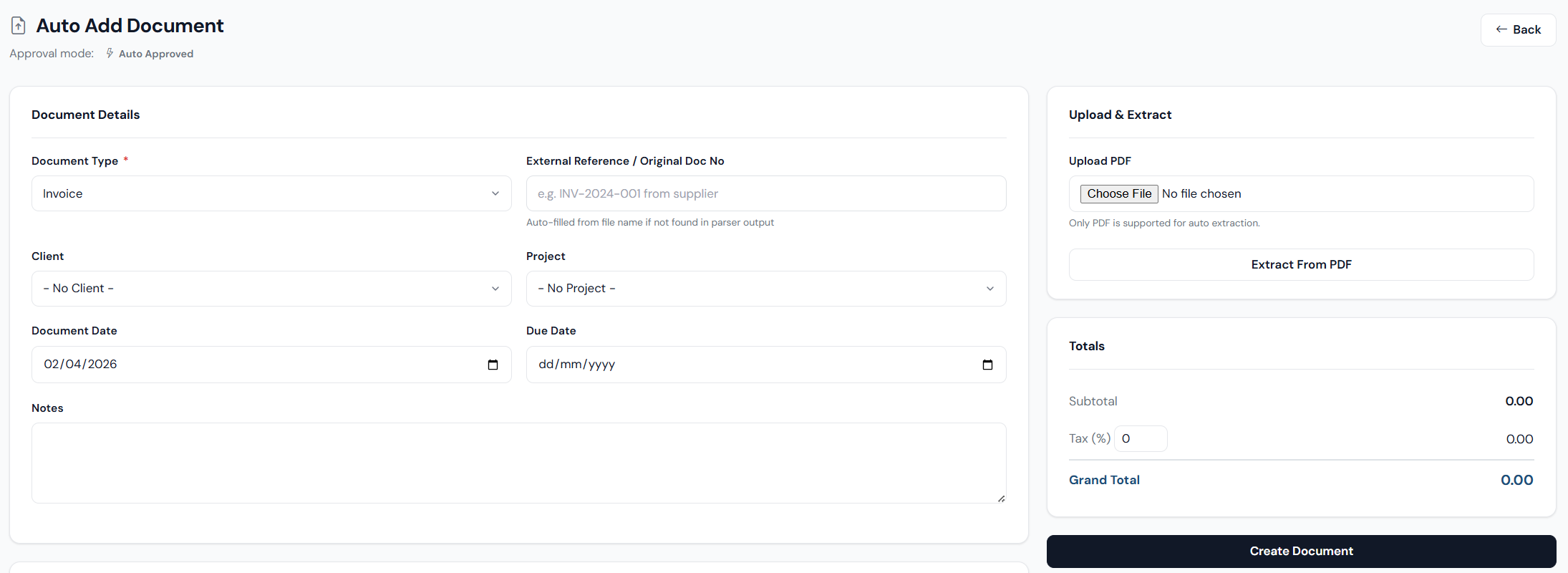Click Choose File to upload a PDF
1568x573 pixels.
click(1118, 193)
